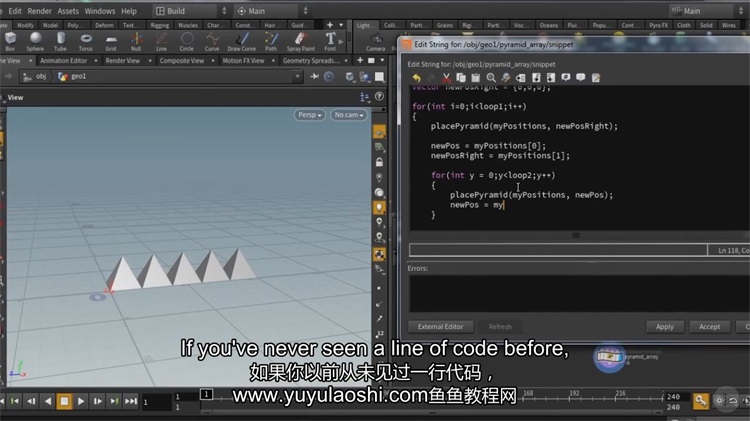The width and height of the screenshot is (750, 421).
Task: Click the current frame number field
Action: point(156,402)
